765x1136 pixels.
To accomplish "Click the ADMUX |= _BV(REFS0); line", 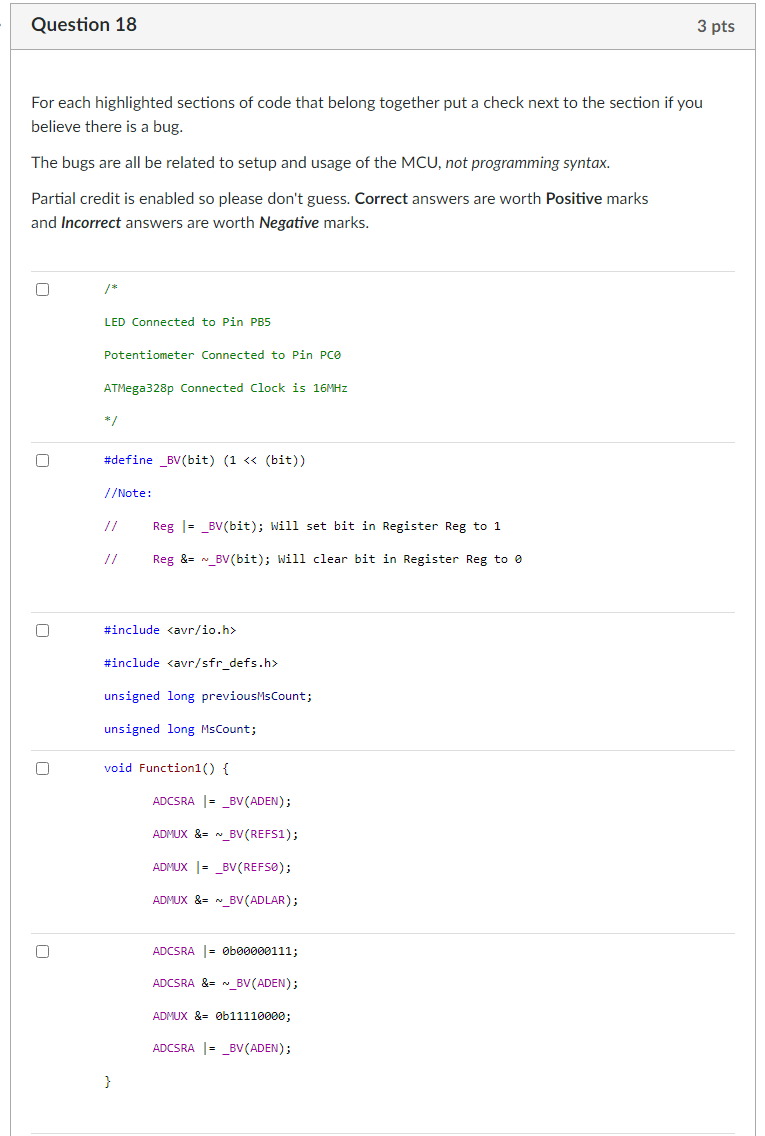I will [220, 866].
